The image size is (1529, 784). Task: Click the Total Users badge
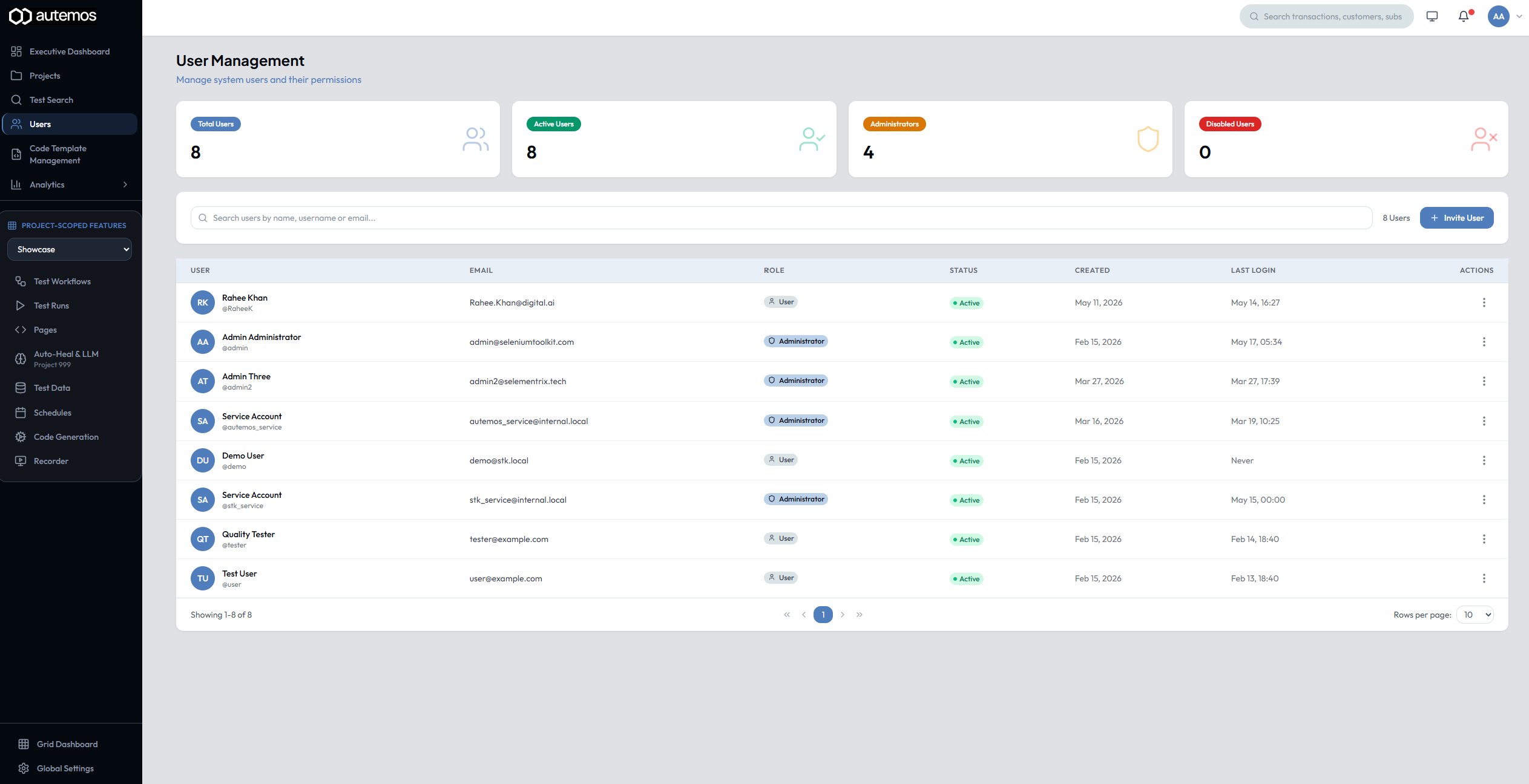215,124
